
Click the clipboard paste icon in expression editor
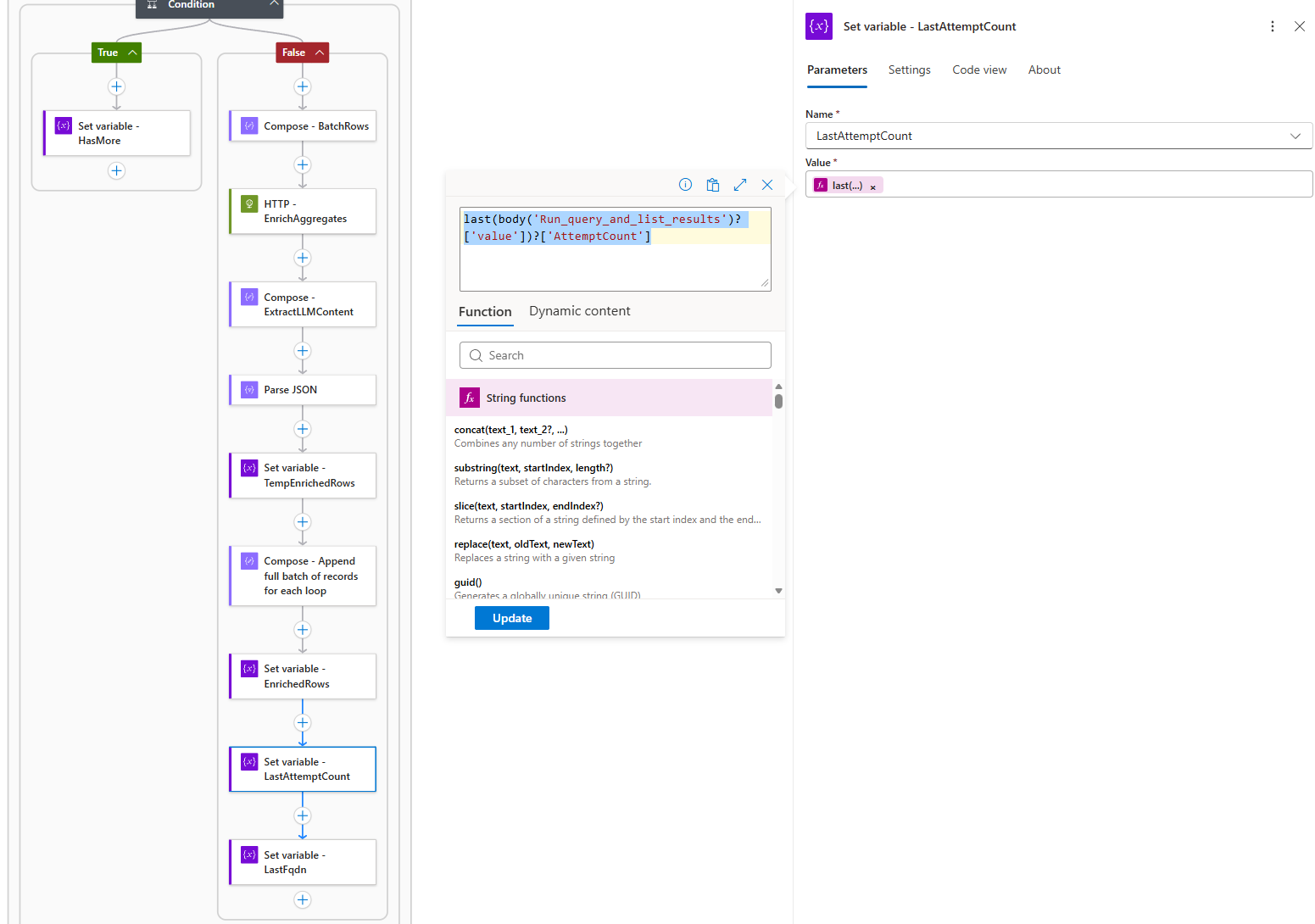712,185
